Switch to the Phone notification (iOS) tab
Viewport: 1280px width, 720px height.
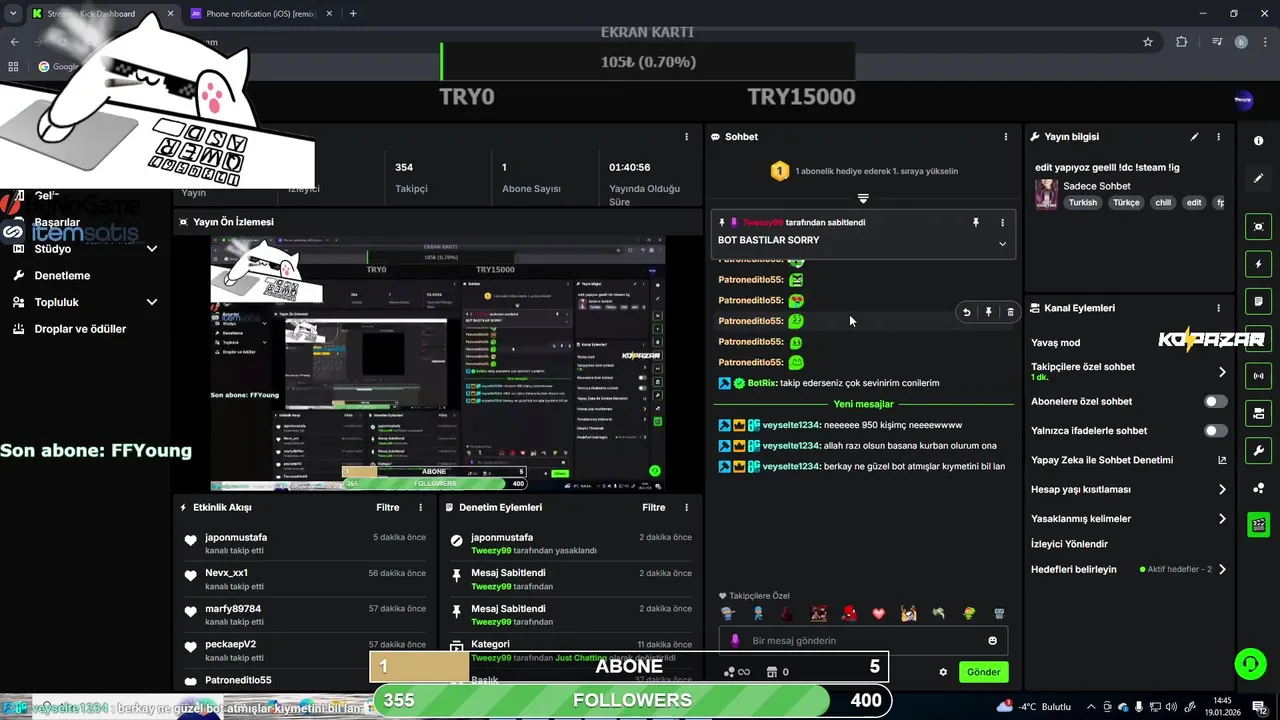[x=260, y=14]
